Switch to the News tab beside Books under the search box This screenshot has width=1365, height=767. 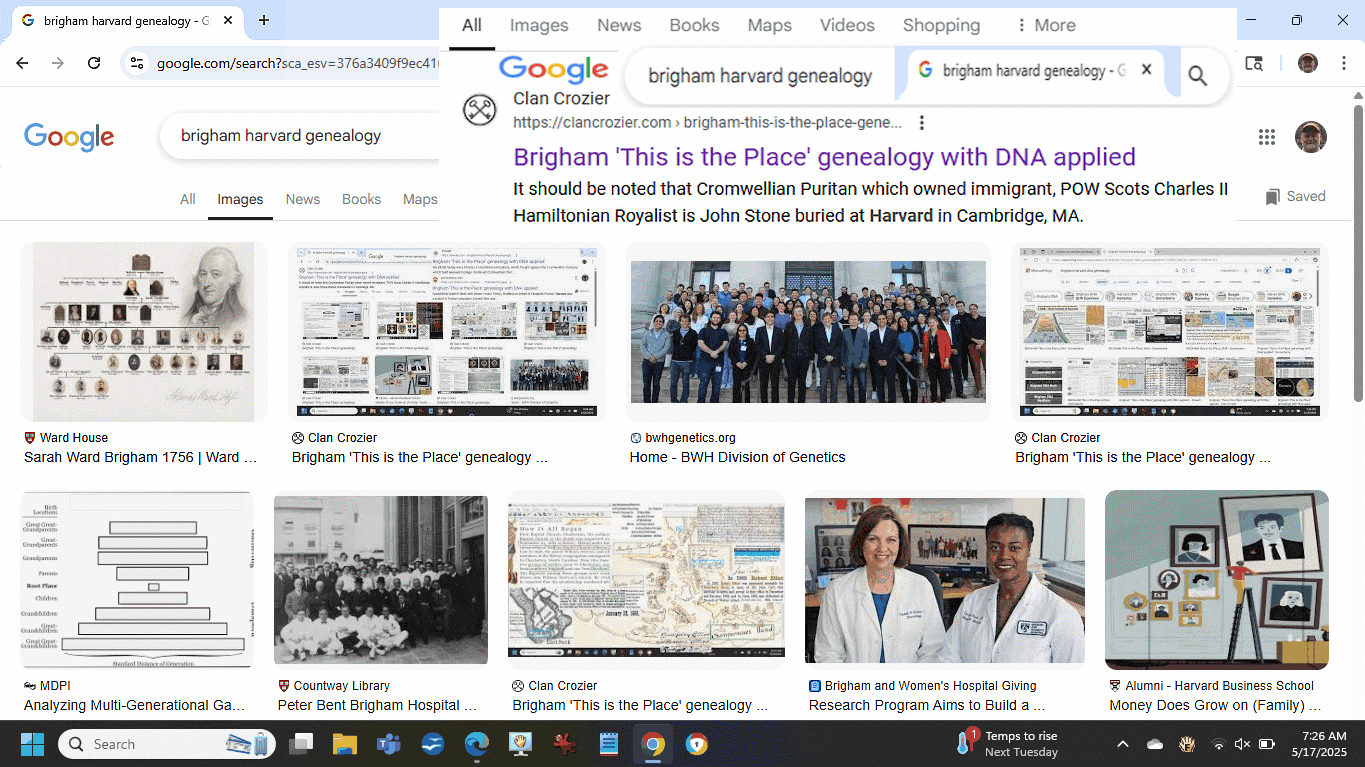tap(303, 199)
